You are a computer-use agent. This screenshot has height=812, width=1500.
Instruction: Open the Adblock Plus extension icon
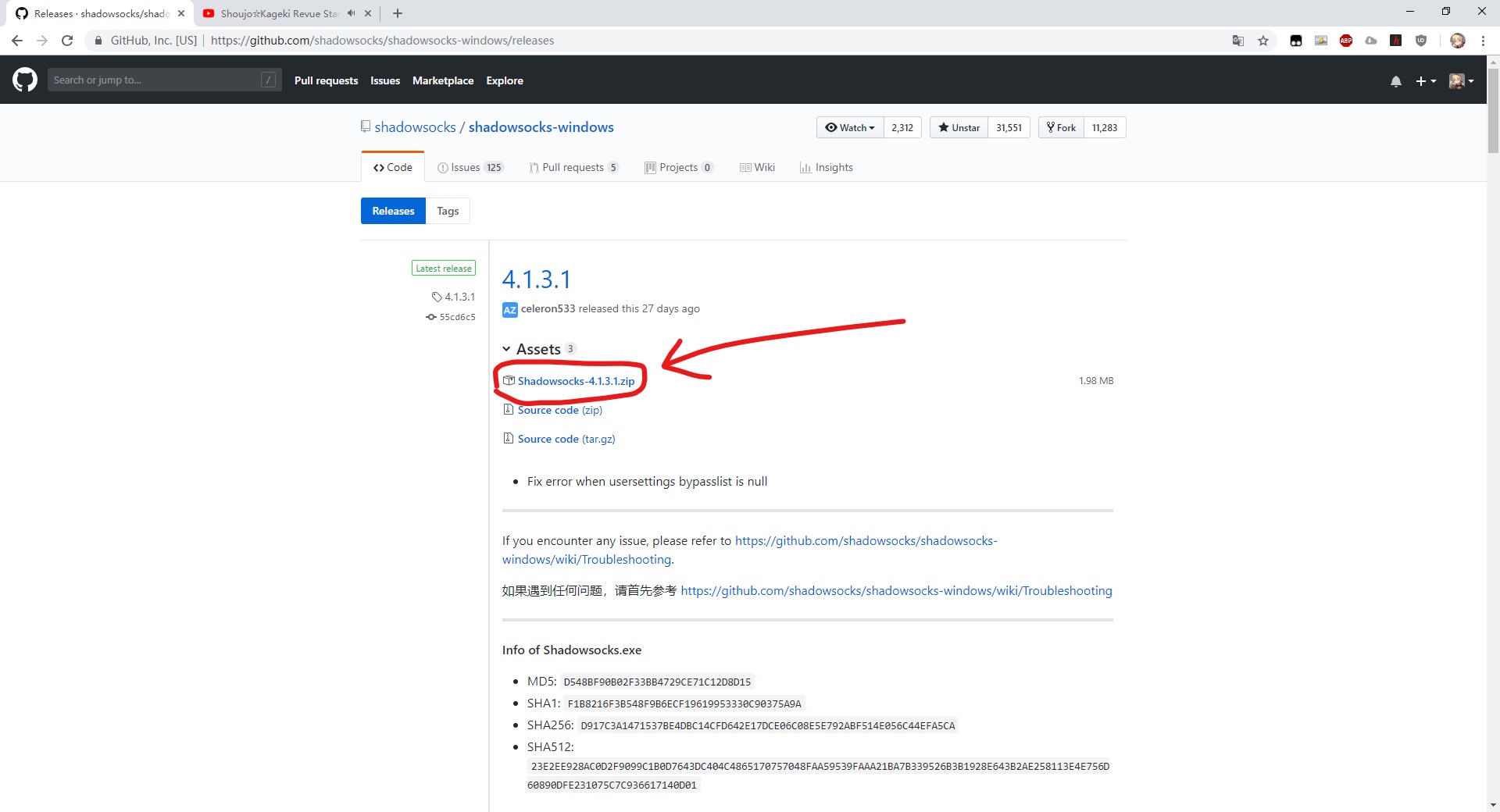pos(1346,41)
